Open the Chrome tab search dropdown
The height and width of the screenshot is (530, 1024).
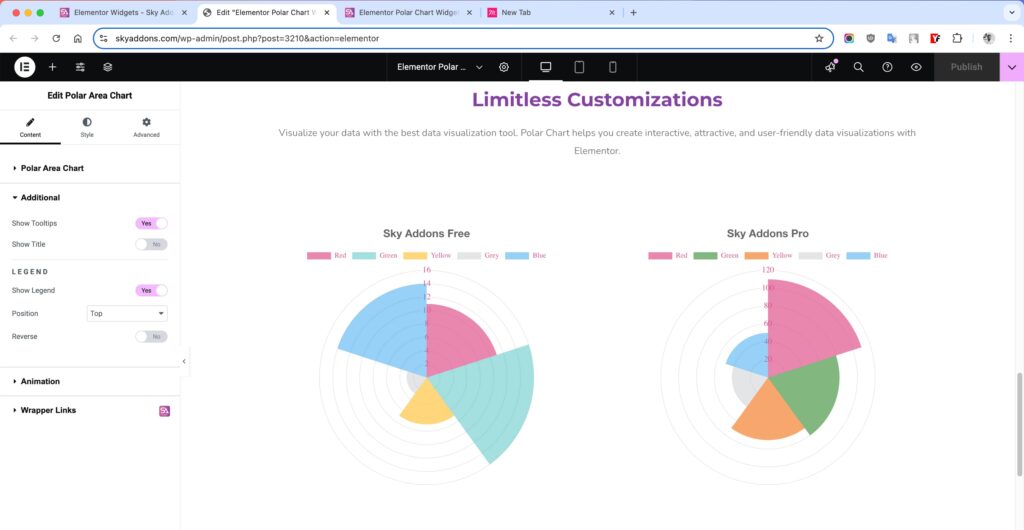point(1011,12)
